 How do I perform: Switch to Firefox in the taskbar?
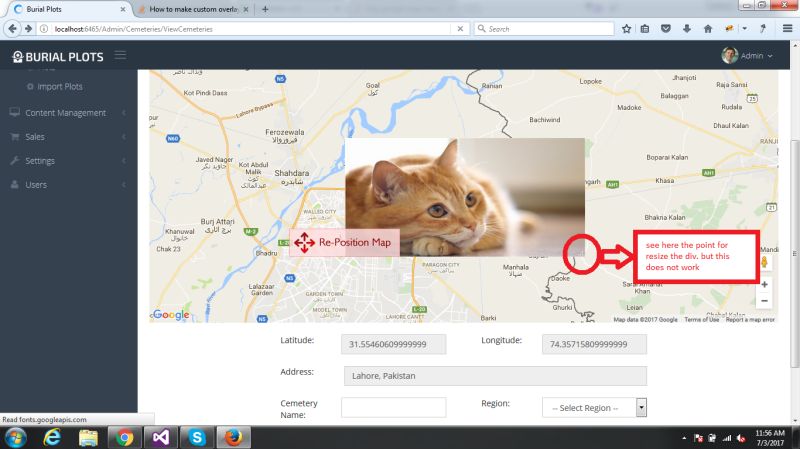click(233, 438)
